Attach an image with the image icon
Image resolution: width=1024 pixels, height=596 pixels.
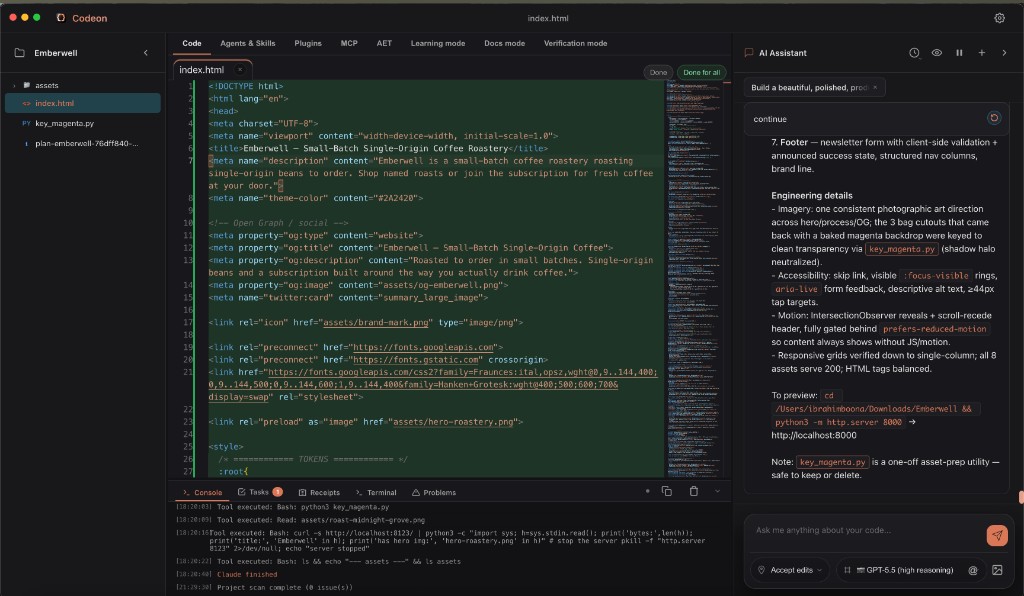[x=997, y=570]
